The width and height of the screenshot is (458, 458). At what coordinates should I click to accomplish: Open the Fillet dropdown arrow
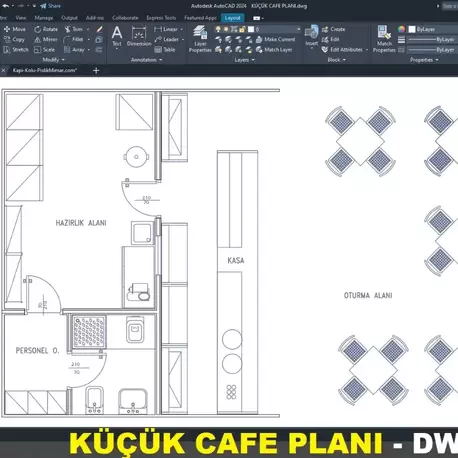pos(89,40)
